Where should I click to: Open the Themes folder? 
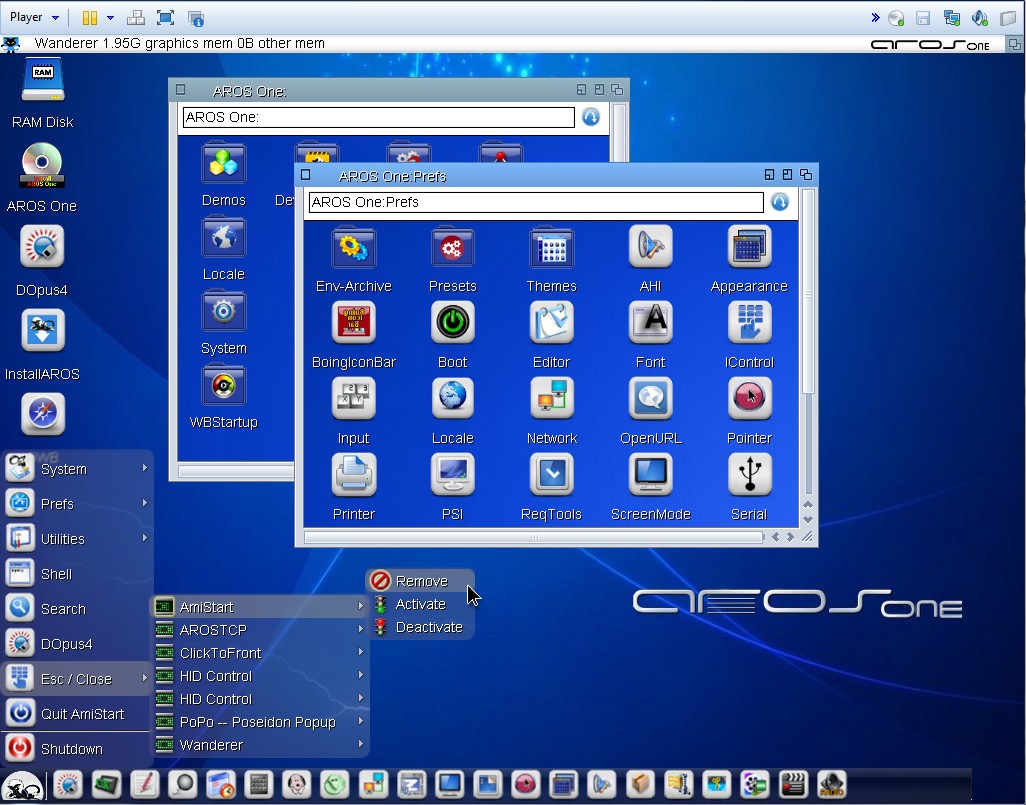coord(551,248)
